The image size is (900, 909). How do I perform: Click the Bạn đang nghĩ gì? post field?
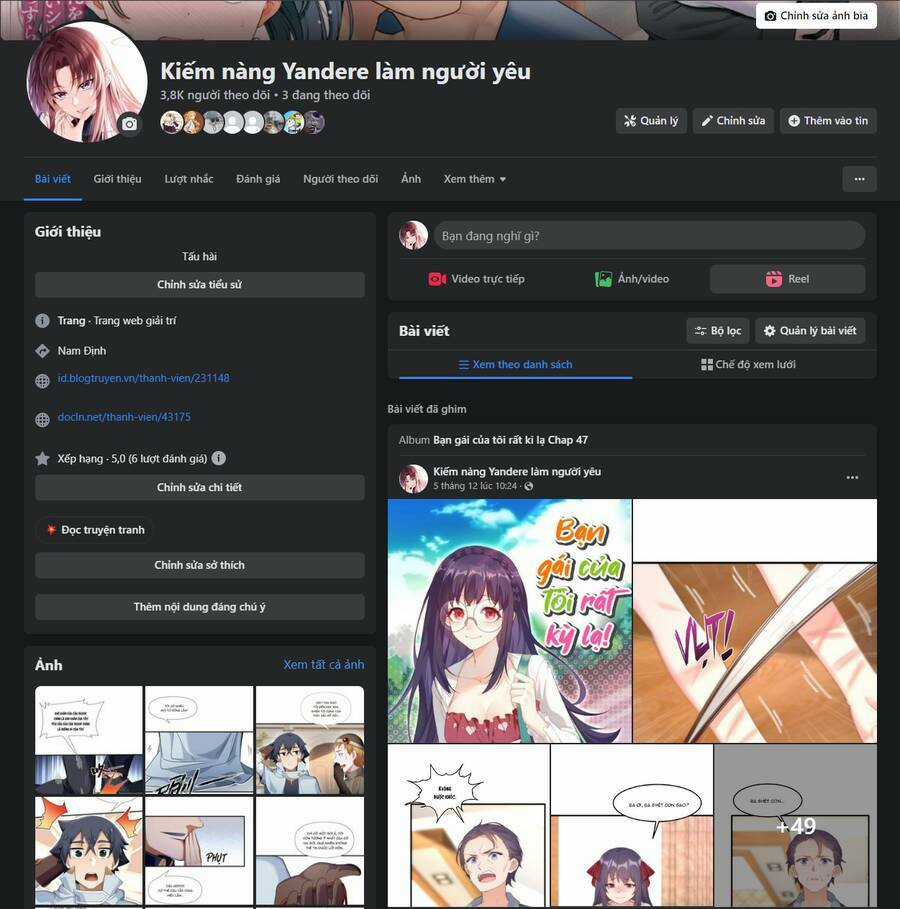tap(648, 236)
